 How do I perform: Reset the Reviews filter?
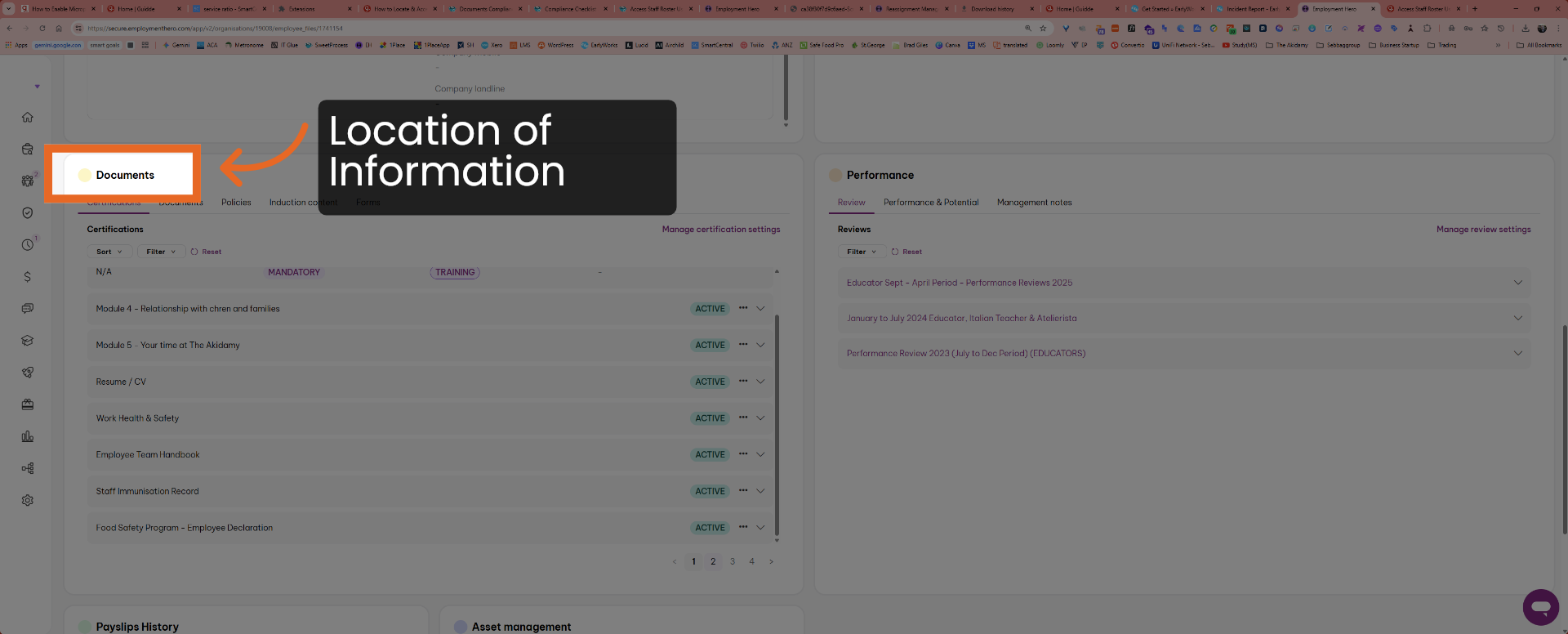[x=907, y=252]
